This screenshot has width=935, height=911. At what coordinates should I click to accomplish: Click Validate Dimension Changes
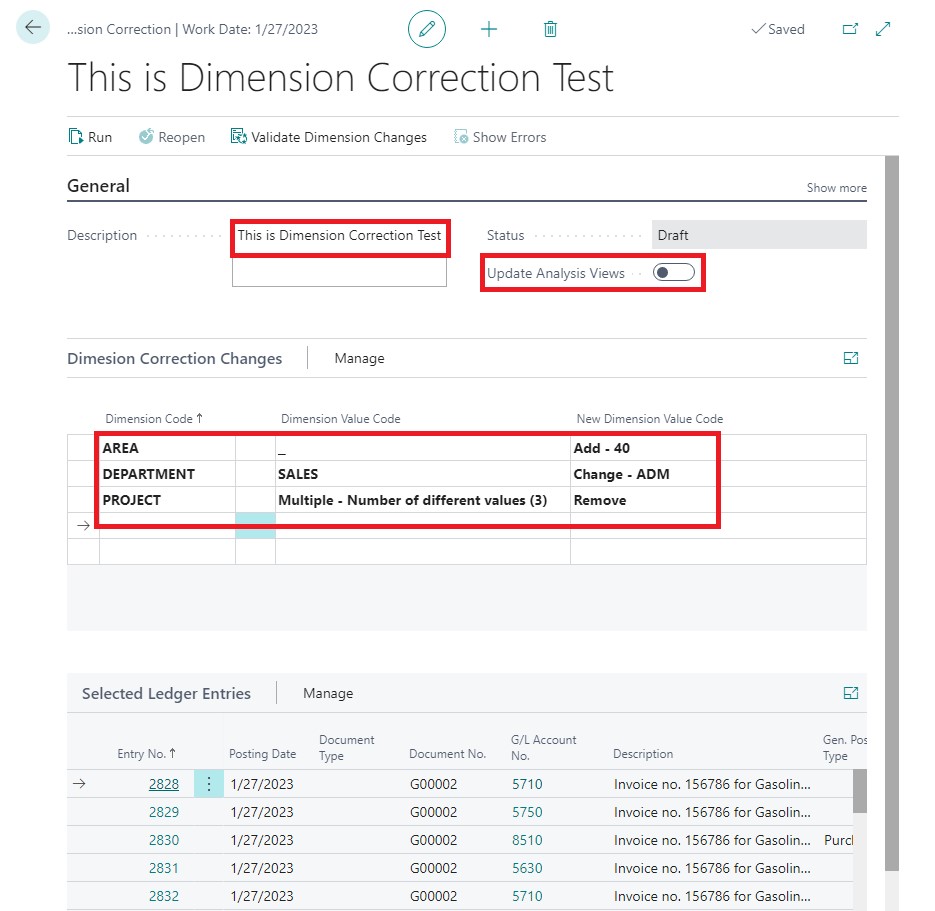328,137
